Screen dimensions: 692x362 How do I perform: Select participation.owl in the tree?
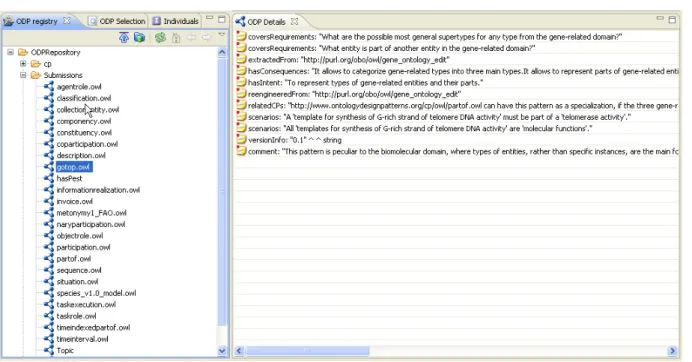coord(83,247)
